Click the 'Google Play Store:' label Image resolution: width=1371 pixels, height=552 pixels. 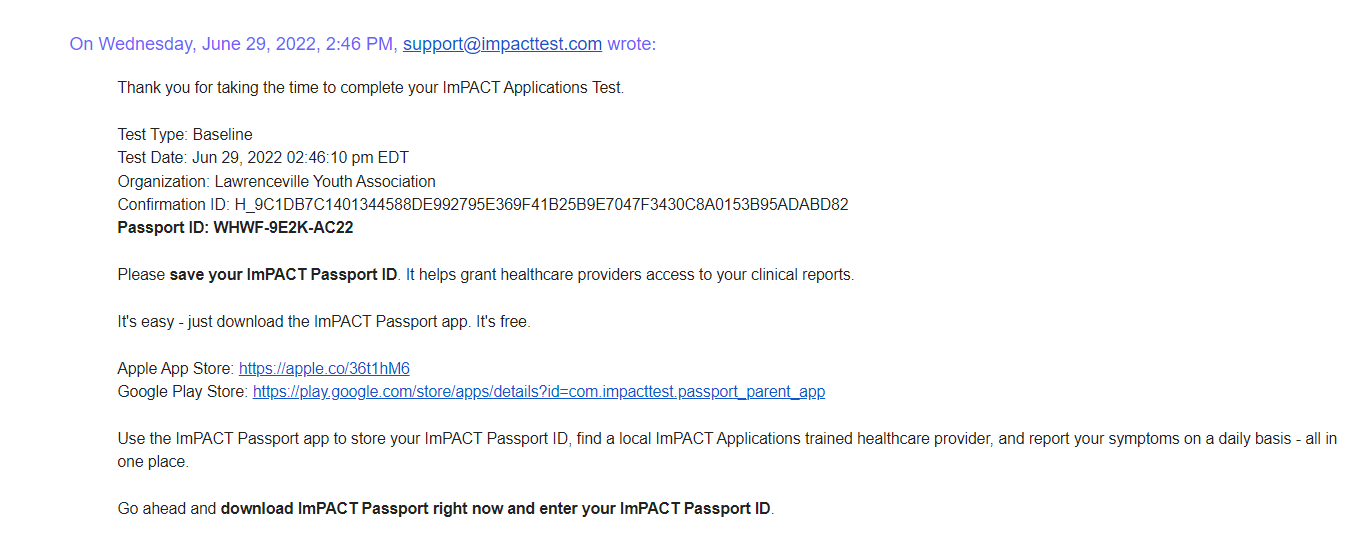pyautogui.click(x=183, y=392)
